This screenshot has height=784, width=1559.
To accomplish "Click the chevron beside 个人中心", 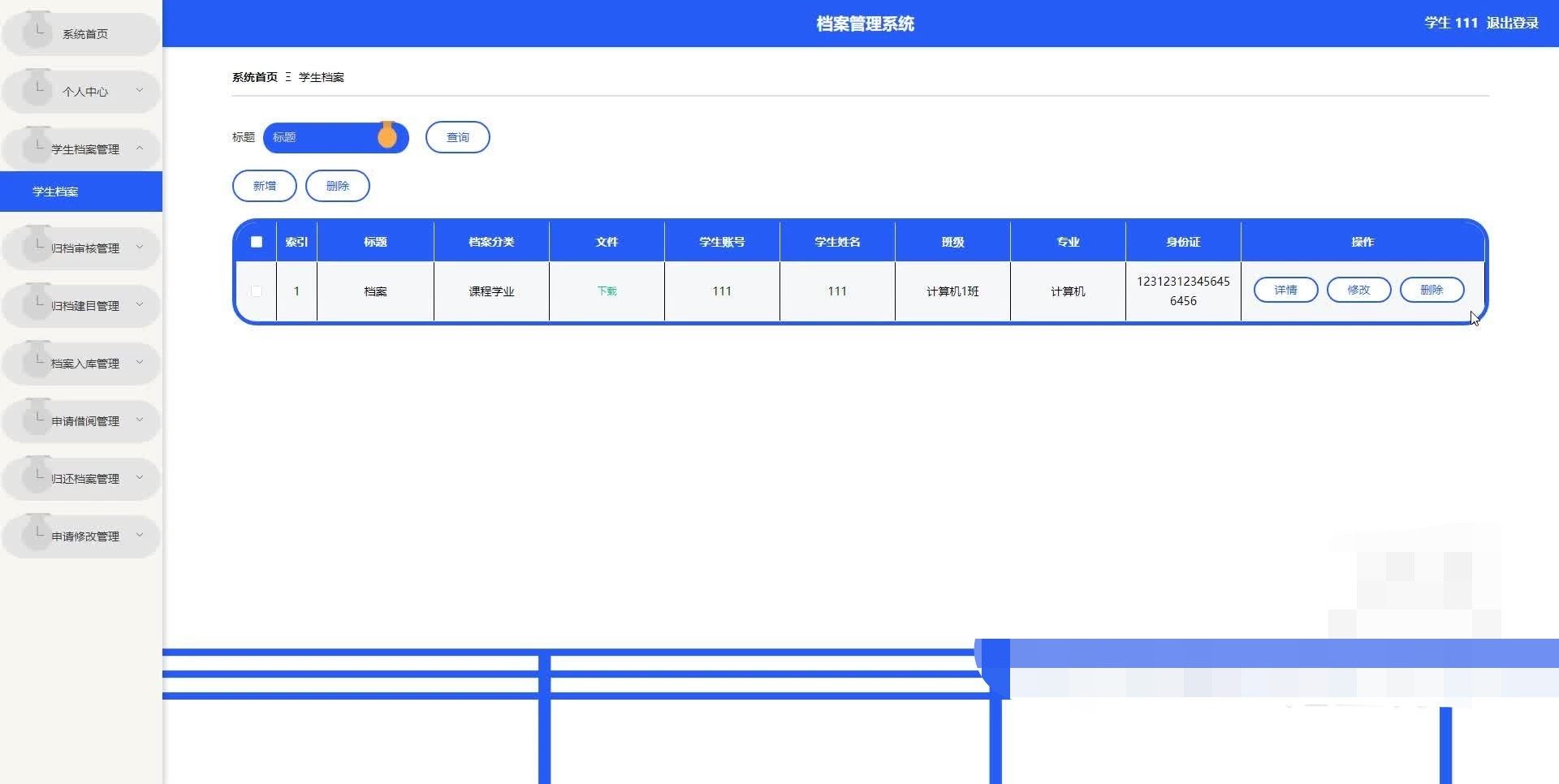I will [140, 91].
